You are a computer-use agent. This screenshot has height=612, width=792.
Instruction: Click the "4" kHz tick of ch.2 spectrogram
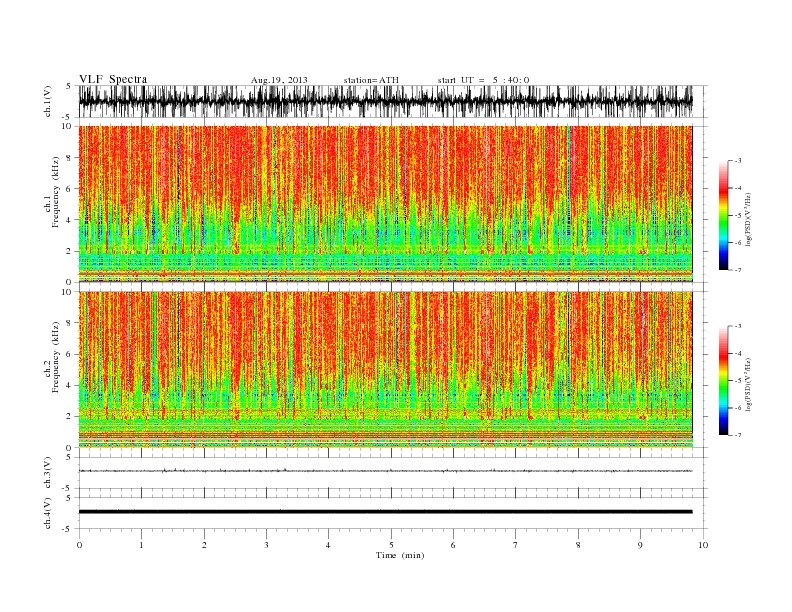[x=69, y=385]
